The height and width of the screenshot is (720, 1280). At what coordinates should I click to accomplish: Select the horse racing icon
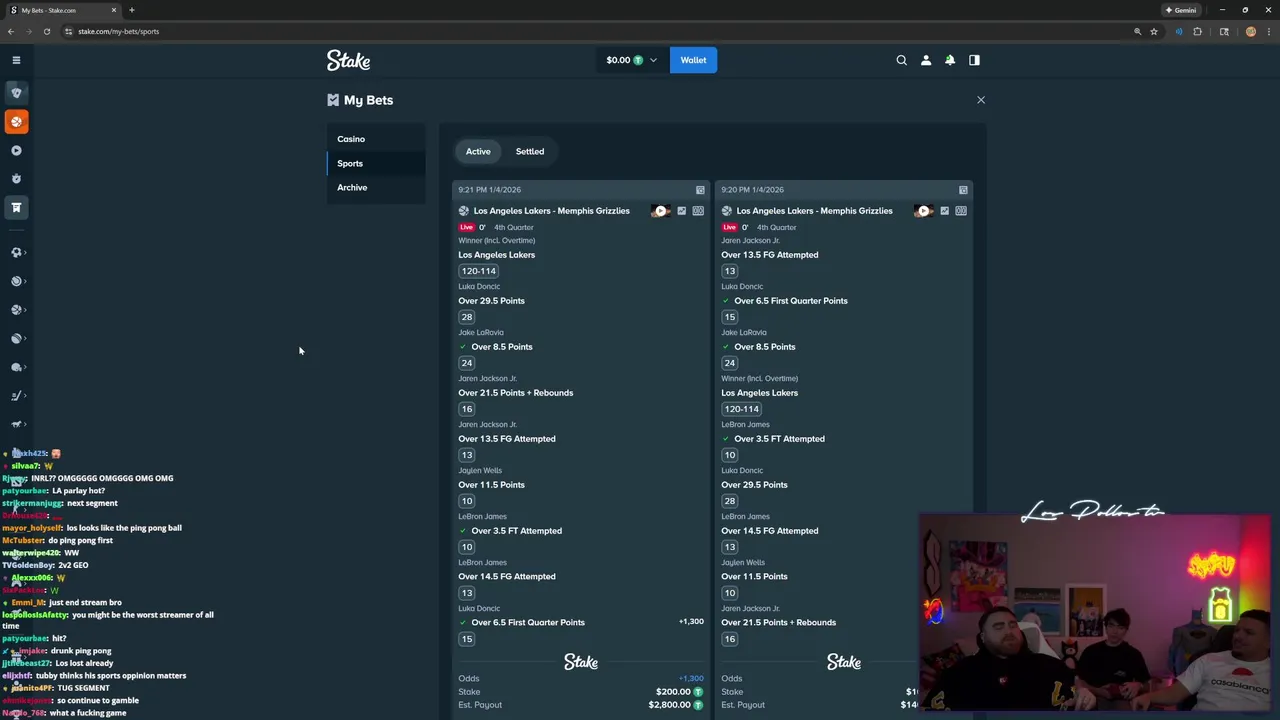tap(16, 424)
